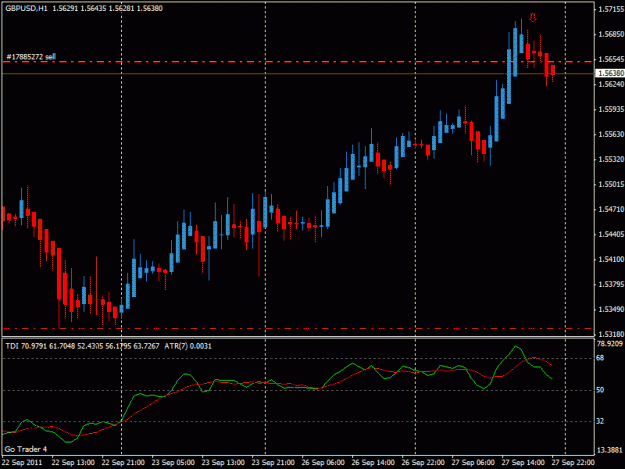This screenshot has height=469, width=625.
Task: Click indicator scale value 78.9209
Action: tap(609, 343)
